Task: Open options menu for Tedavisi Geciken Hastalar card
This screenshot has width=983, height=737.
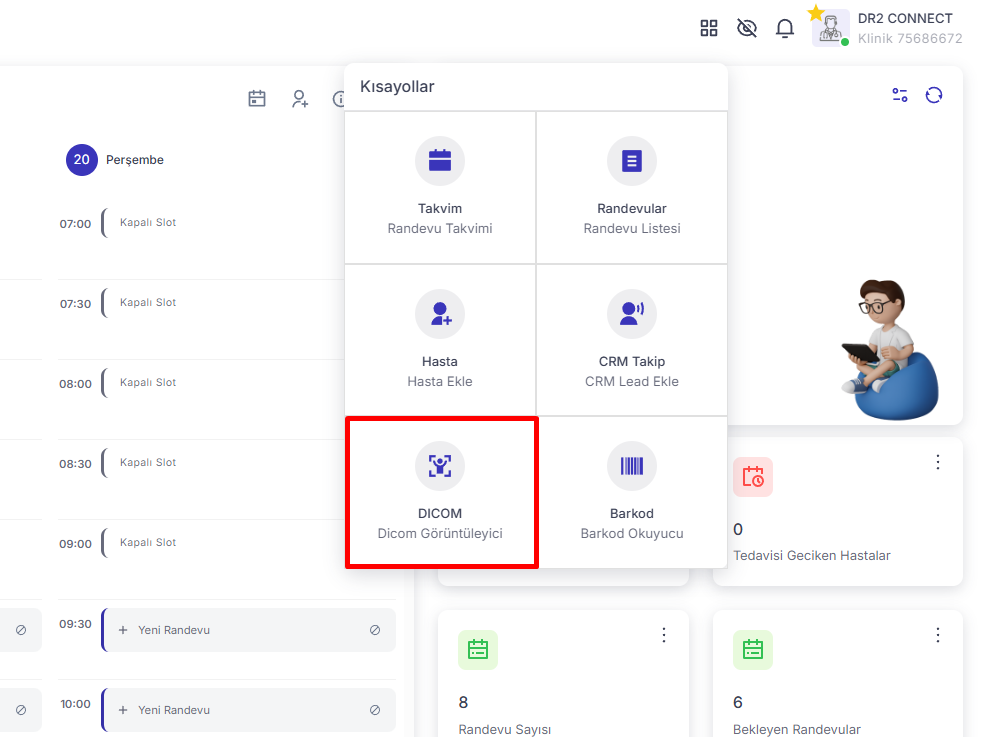Action: pyautogui.click(x=938, y=462)
